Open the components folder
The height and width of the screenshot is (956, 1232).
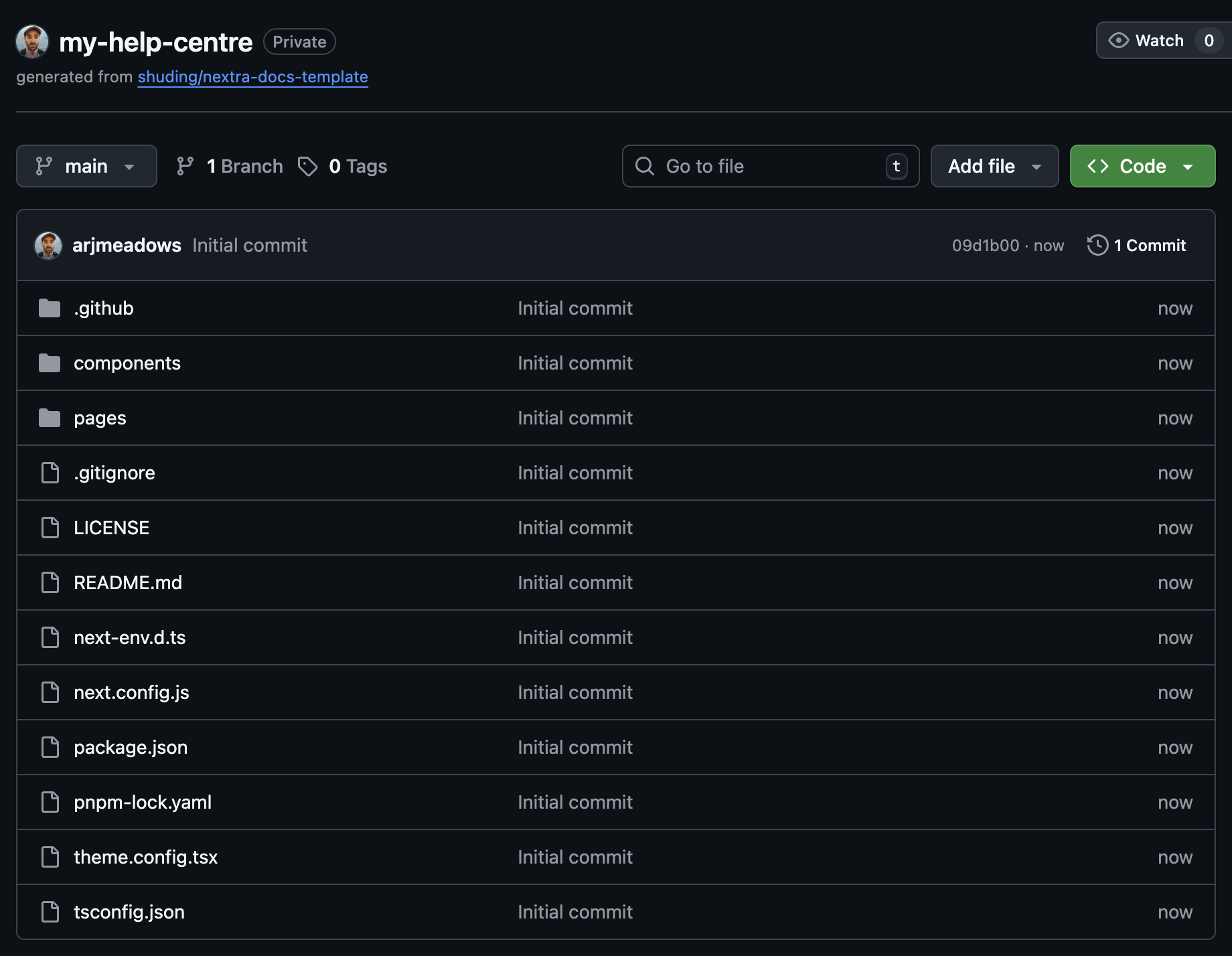127,363
